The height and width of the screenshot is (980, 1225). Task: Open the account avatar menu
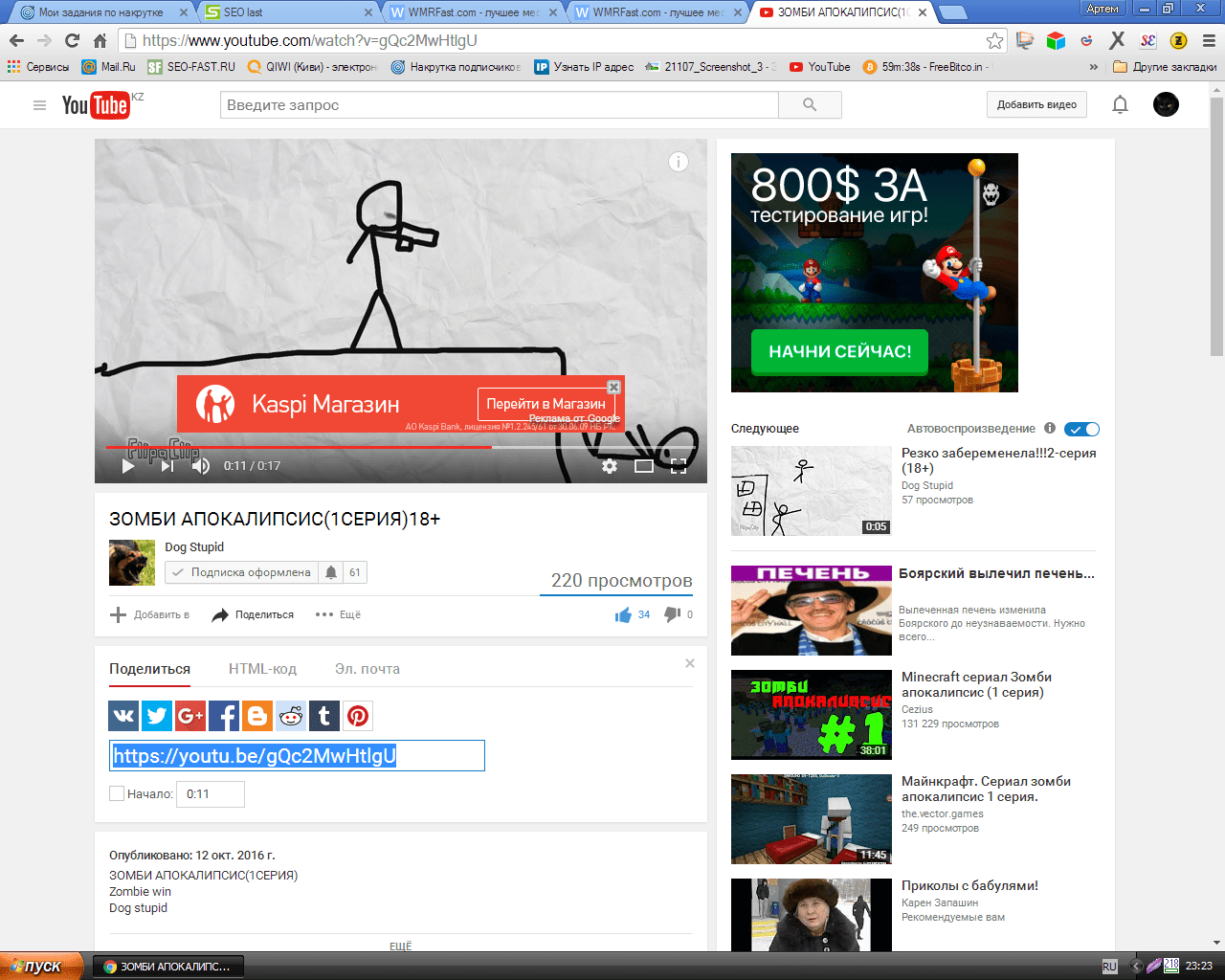tap(1166, 104)
